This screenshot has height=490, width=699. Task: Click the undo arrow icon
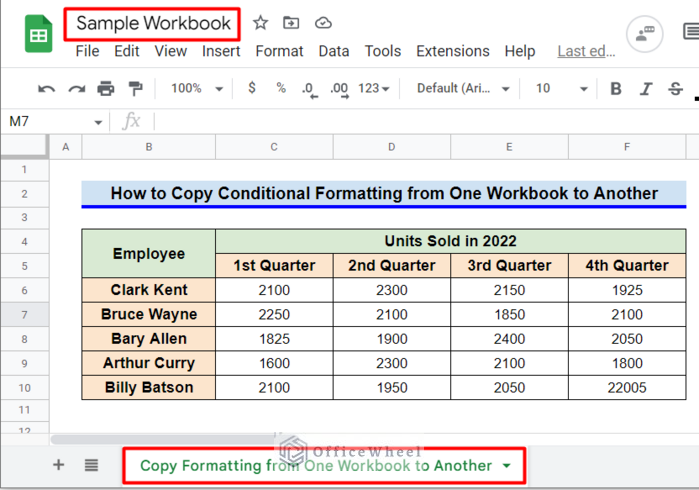coord(46,89)
